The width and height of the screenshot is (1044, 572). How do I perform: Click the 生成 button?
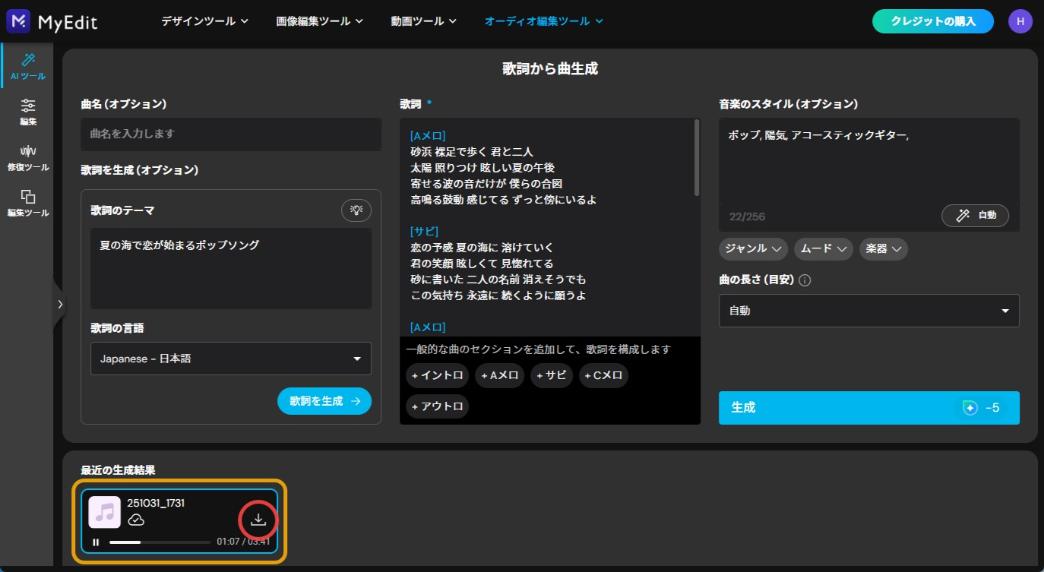click(869, 408)
